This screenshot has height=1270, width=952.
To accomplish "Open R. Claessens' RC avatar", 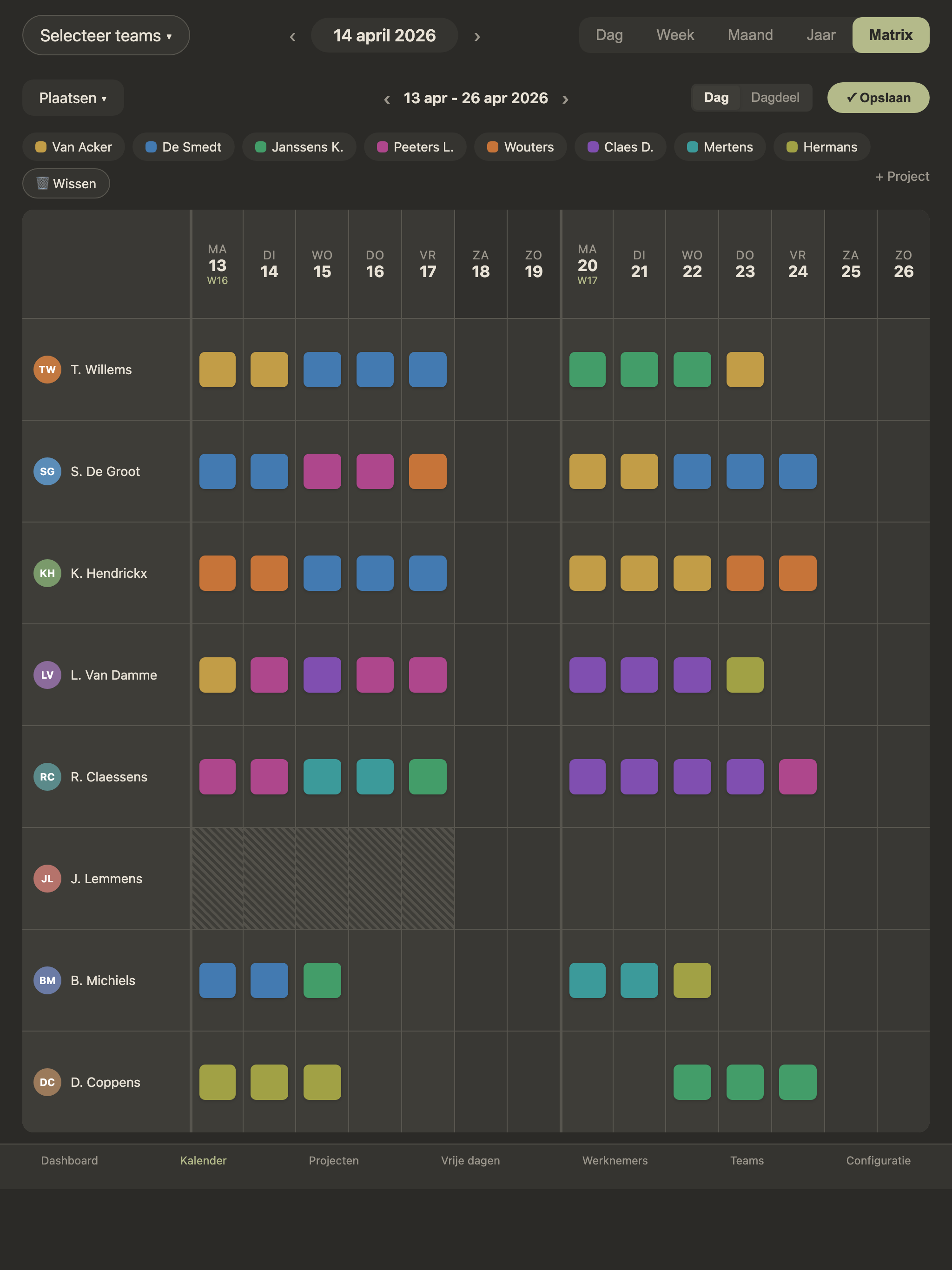I will [47, 777].
